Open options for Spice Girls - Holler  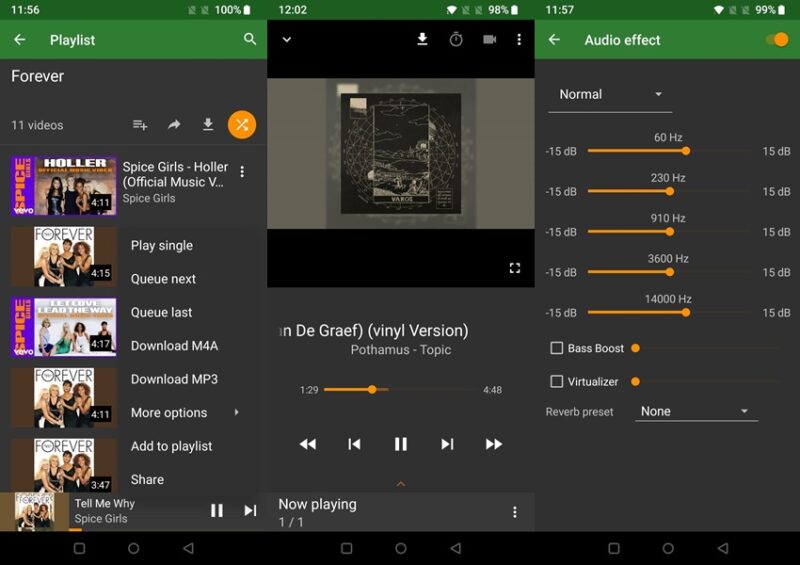(242, 172)
